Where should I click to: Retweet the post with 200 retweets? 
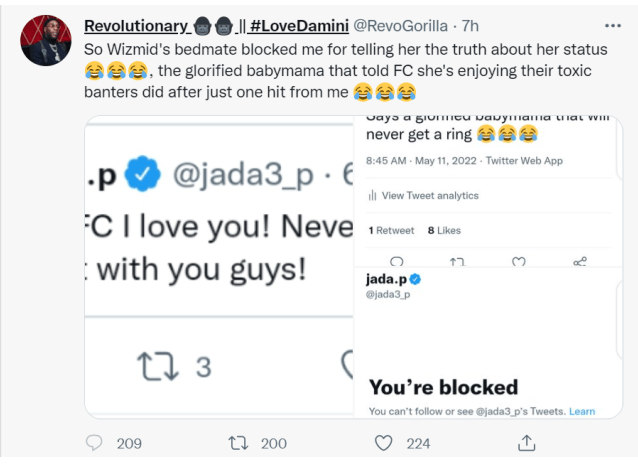(238, 443)
